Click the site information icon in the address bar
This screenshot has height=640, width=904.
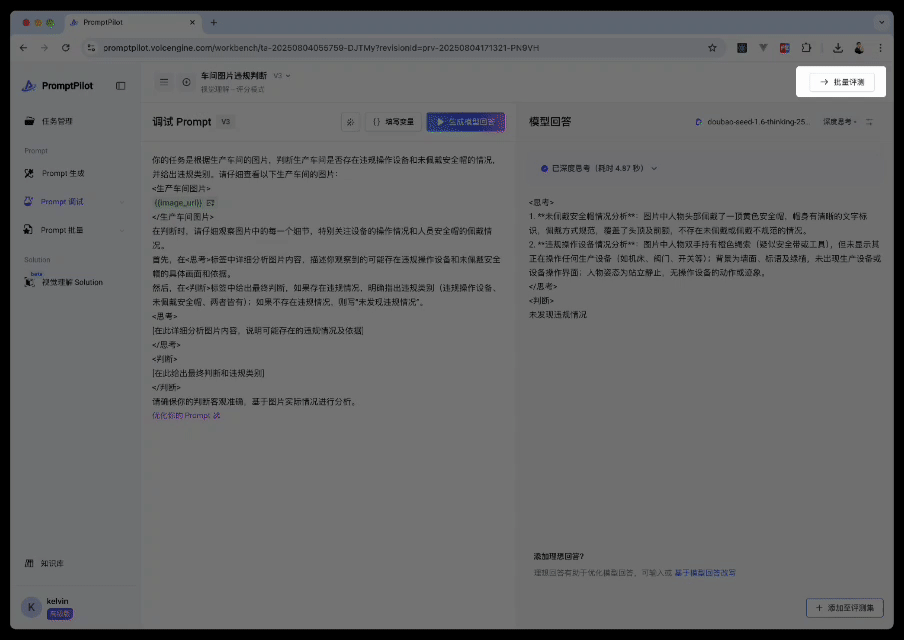(x=91, y=48)
